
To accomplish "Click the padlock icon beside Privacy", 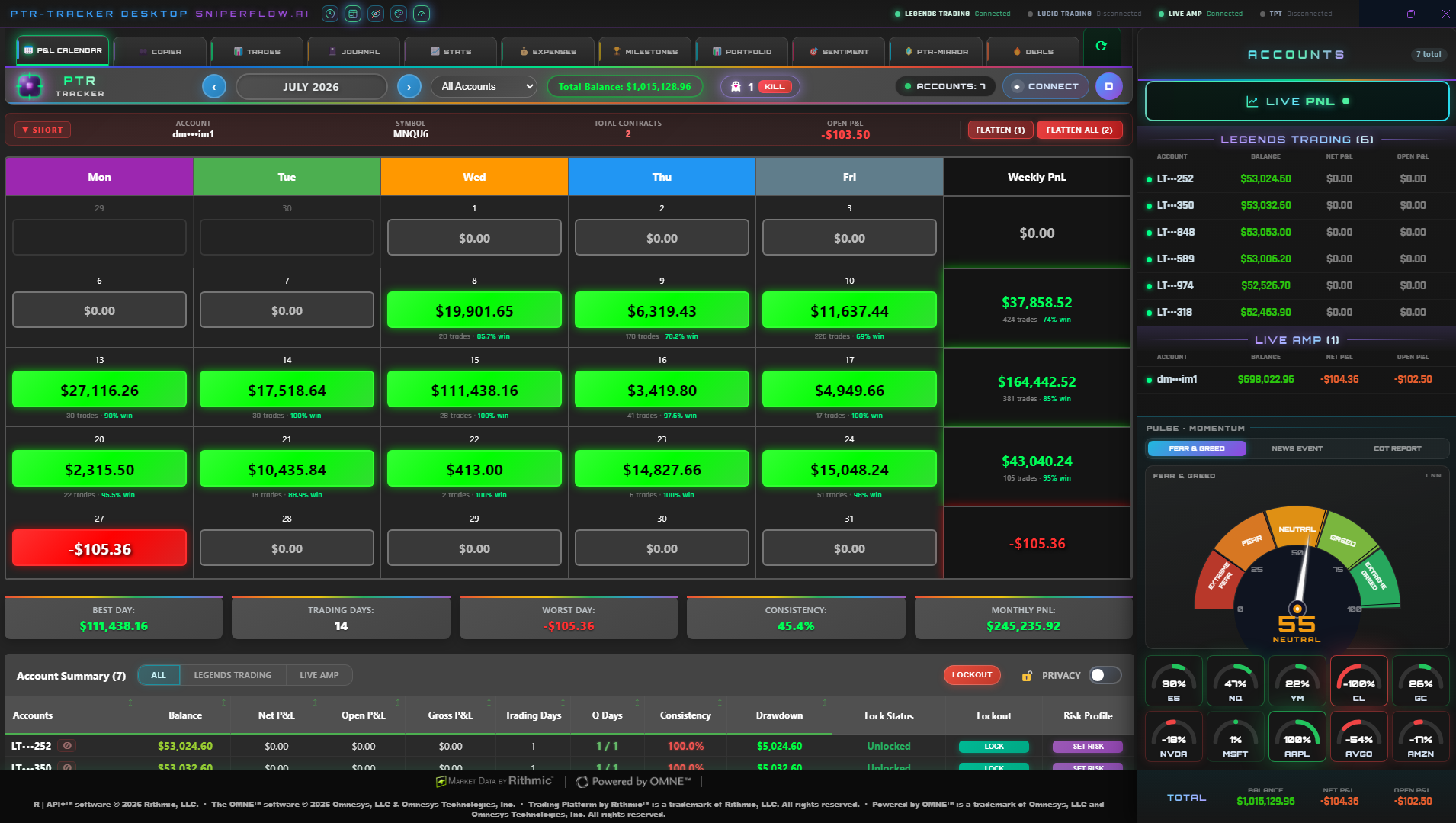I will (x=1027, y=676).
